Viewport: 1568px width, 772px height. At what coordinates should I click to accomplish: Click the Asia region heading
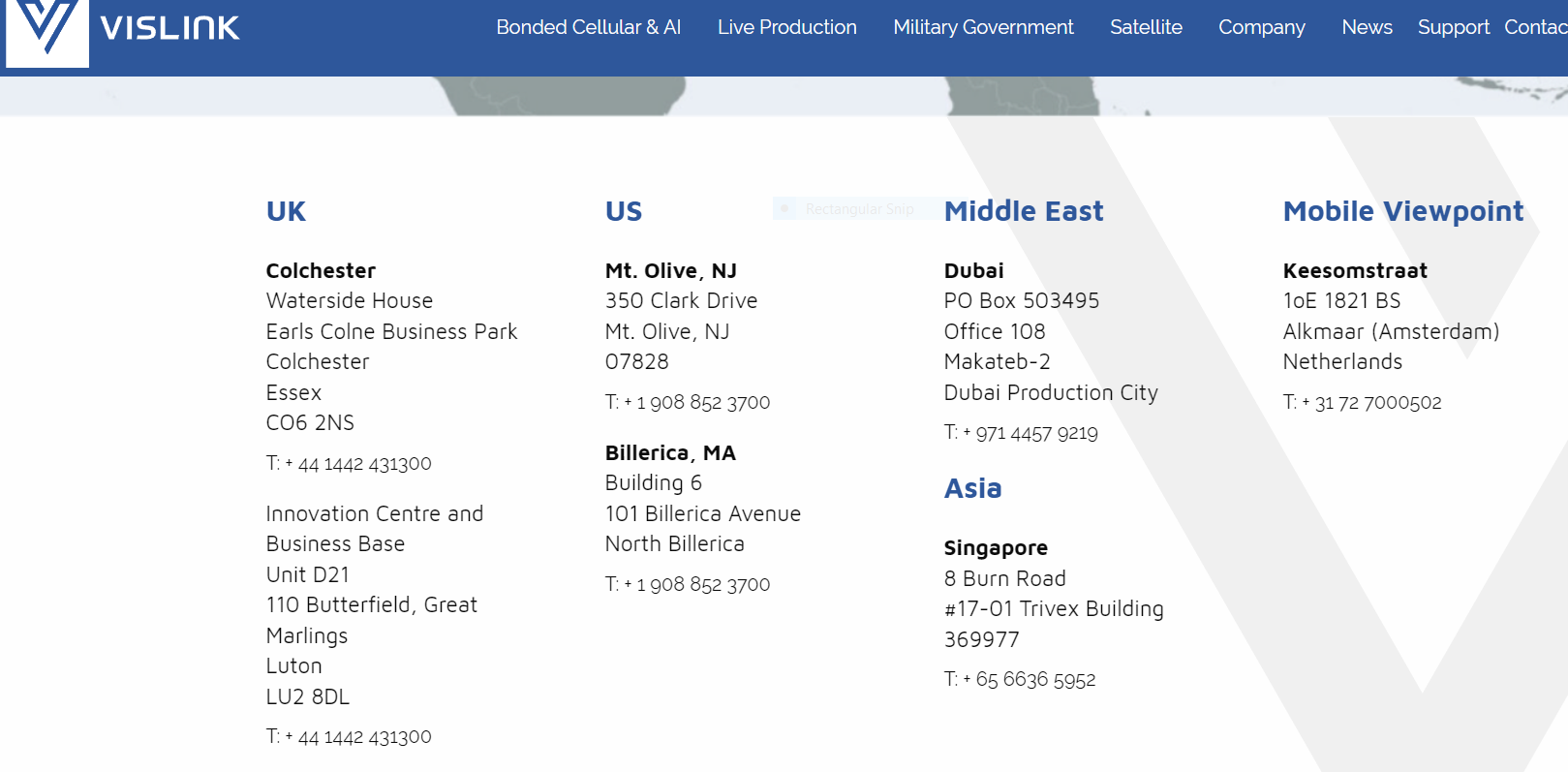(x=973, y=488)
